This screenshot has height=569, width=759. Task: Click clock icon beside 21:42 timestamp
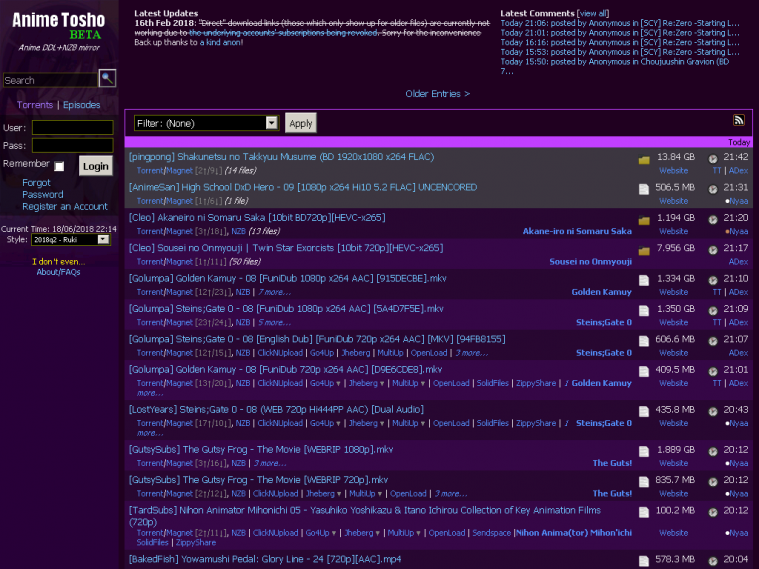(713, 159)
